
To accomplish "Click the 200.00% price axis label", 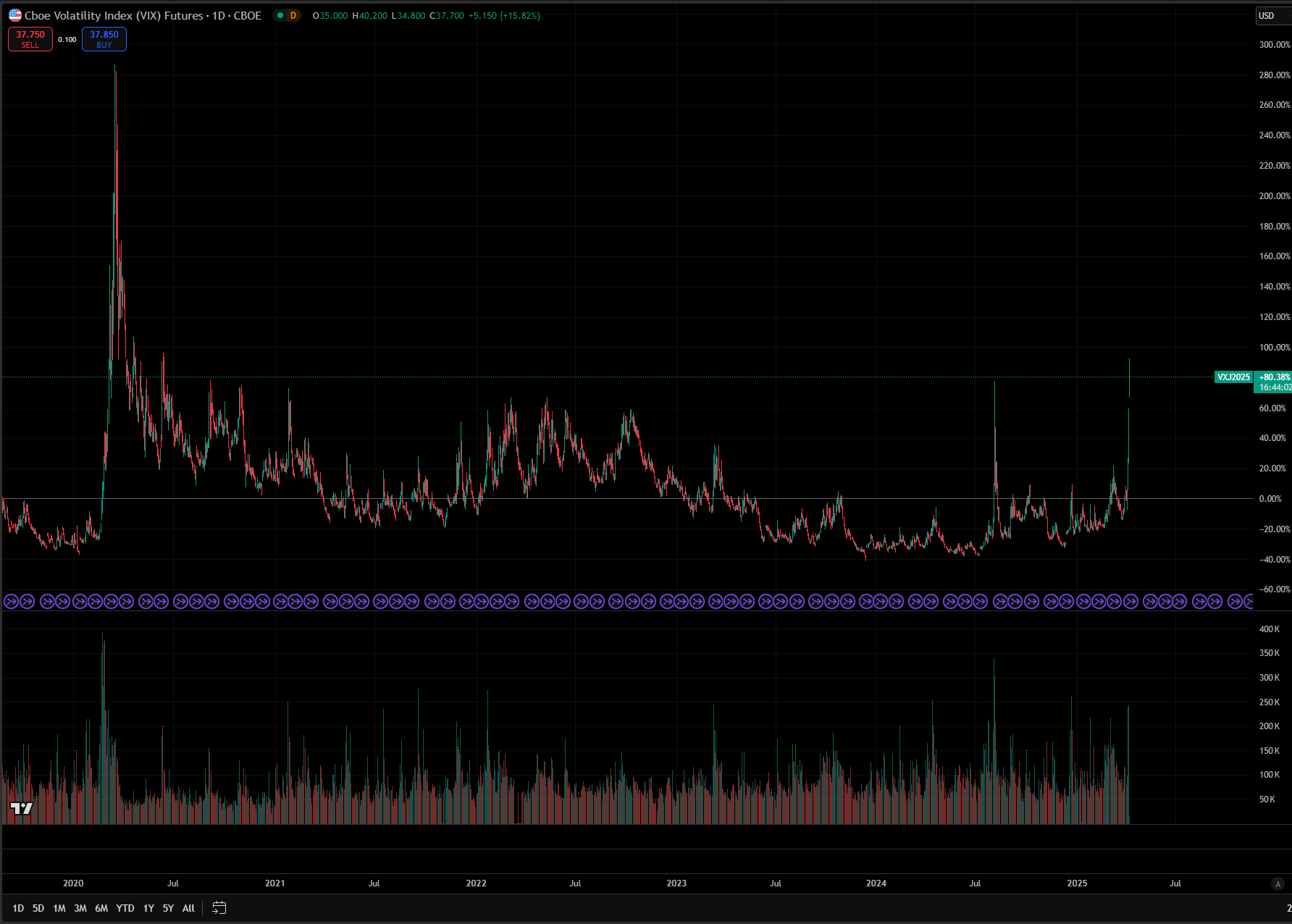I will 1275,196.
